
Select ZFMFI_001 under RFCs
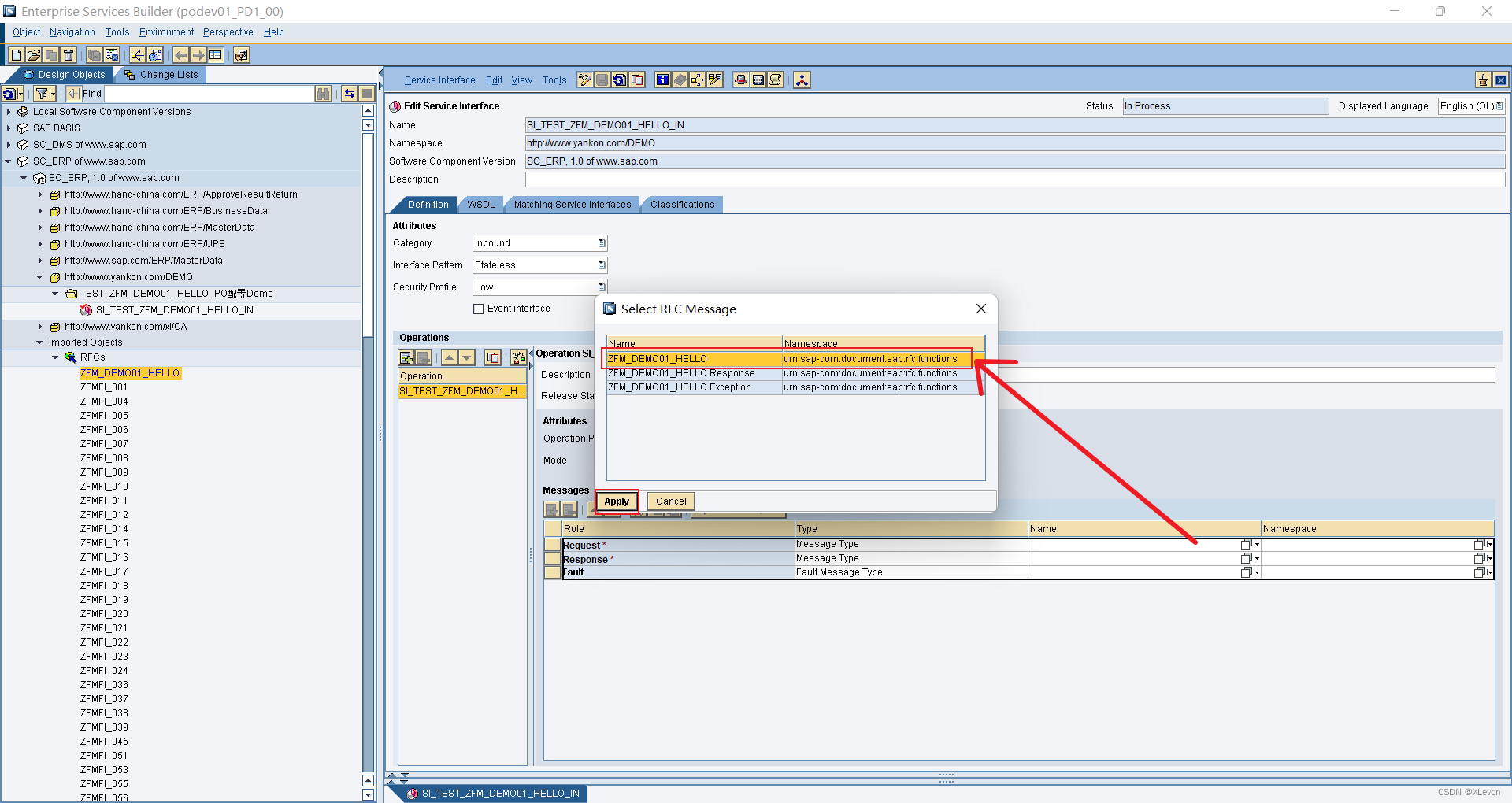click(x=104, y=387)
